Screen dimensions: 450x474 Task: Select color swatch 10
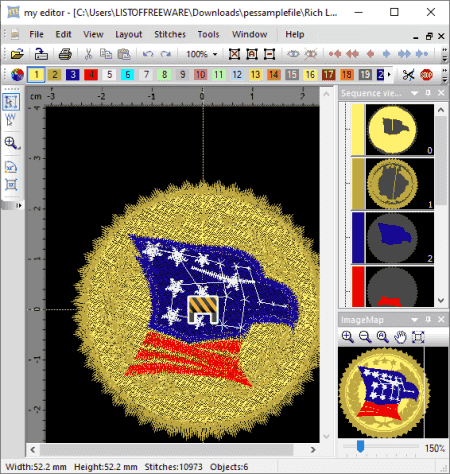coord(201,74)
